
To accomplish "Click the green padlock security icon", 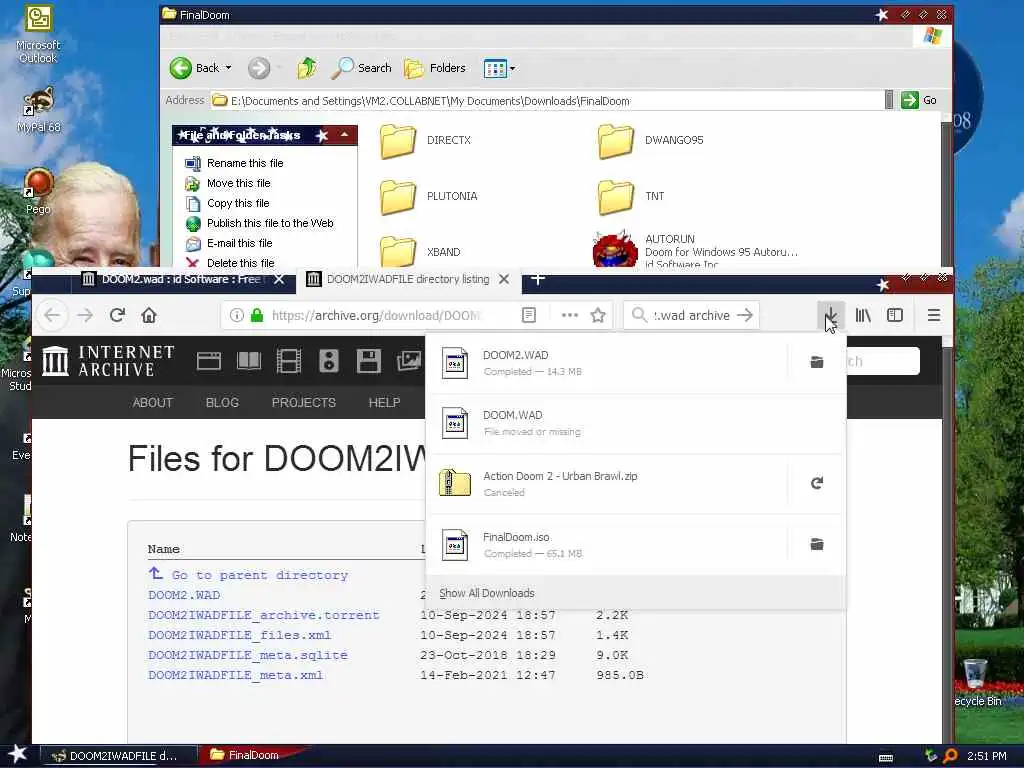I will tap(257, 315).
